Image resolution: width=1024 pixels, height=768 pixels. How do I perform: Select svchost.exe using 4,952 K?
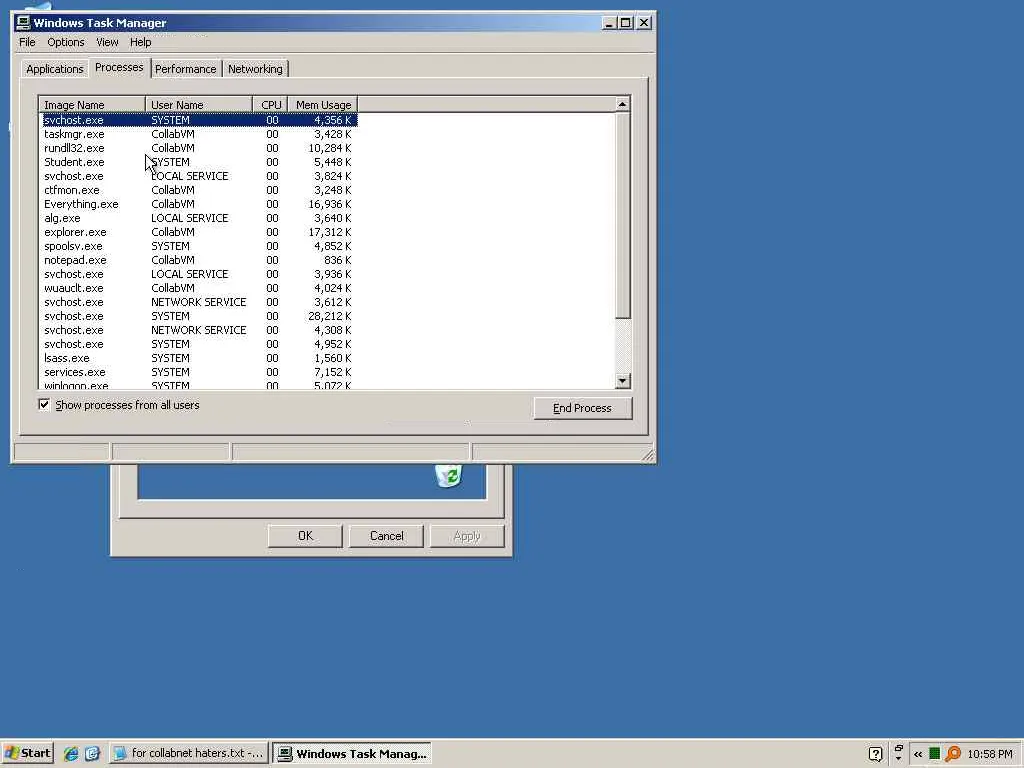coord(198,344)
